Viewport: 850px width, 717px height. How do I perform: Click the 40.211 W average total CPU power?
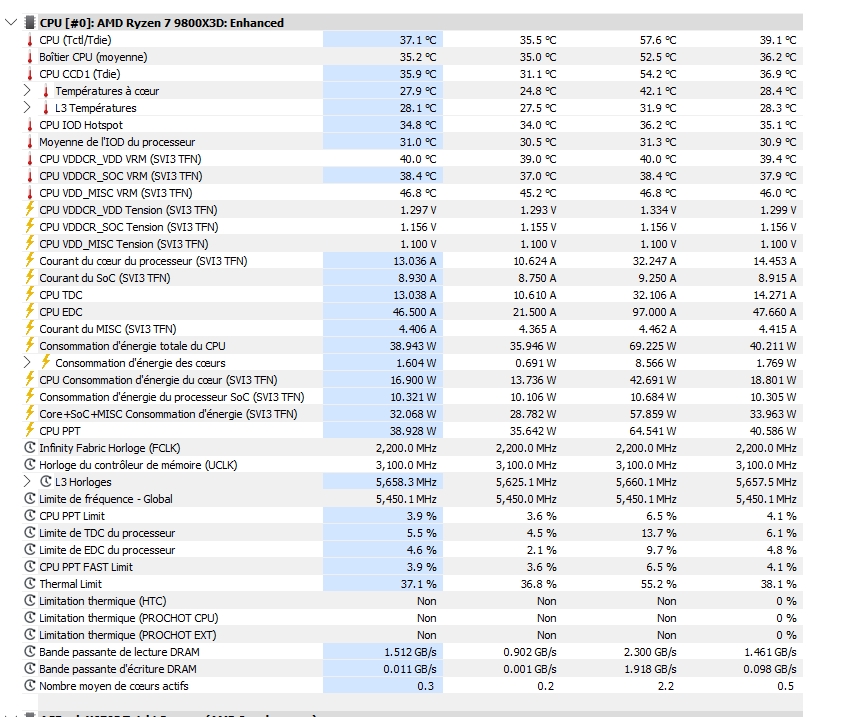point(773,346)
